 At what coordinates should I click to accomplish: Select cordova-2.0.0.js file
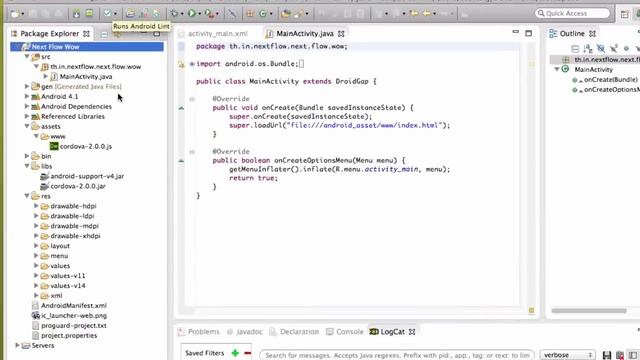click(81, 146)
